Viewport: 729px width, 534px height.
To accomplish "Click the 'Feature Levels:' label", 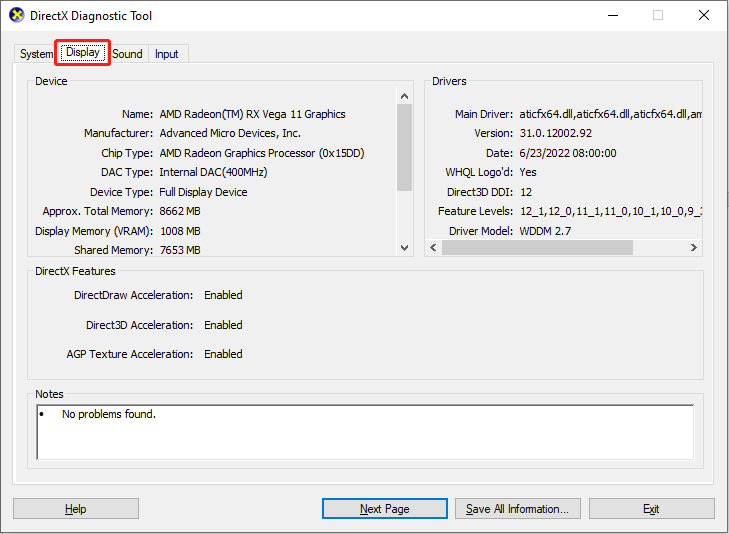I will pyautogui.click(x=475, y=211).
